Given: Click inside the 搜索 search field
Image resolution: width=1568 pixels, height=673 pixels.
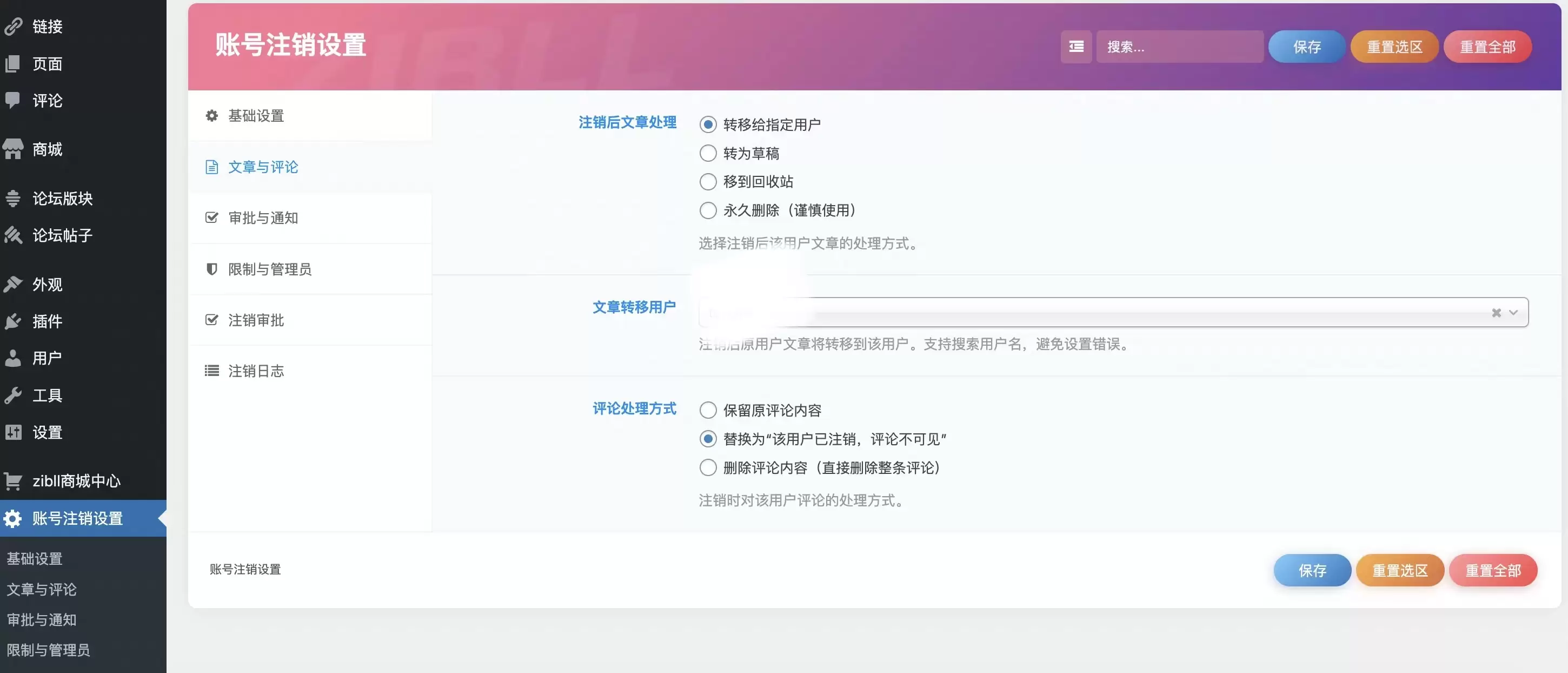Looking at the screenshot, I should click(1180, 47).
